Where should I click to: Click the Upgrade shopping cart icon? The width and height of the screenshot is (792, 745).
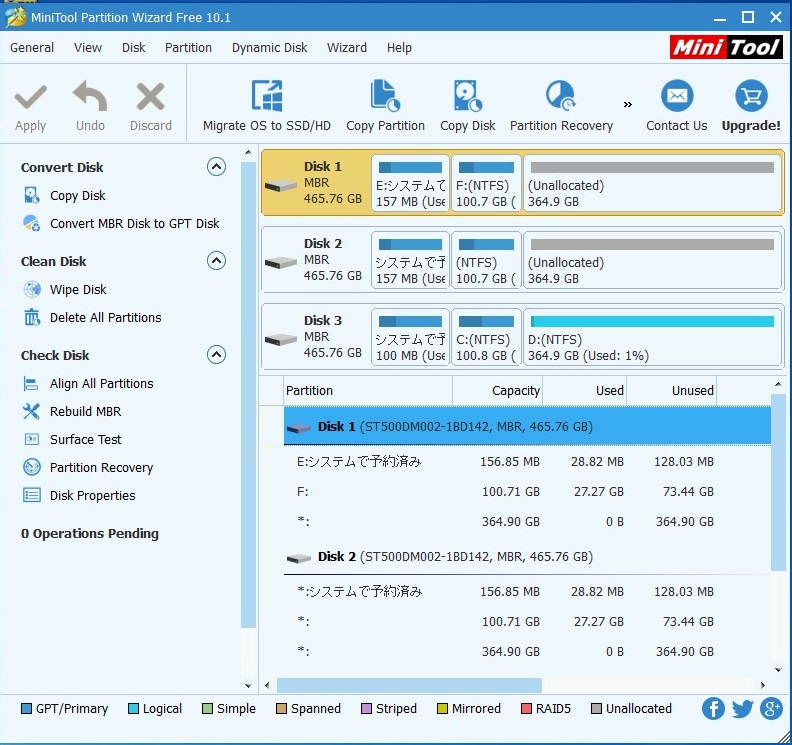751,95
